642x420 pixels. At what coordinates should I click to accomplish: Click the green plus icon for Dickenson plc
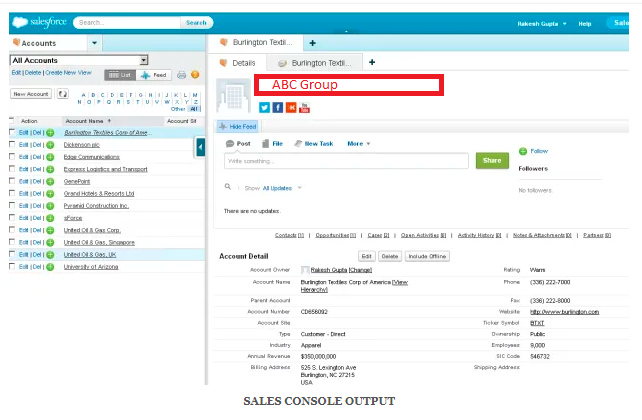coord(50,145)
